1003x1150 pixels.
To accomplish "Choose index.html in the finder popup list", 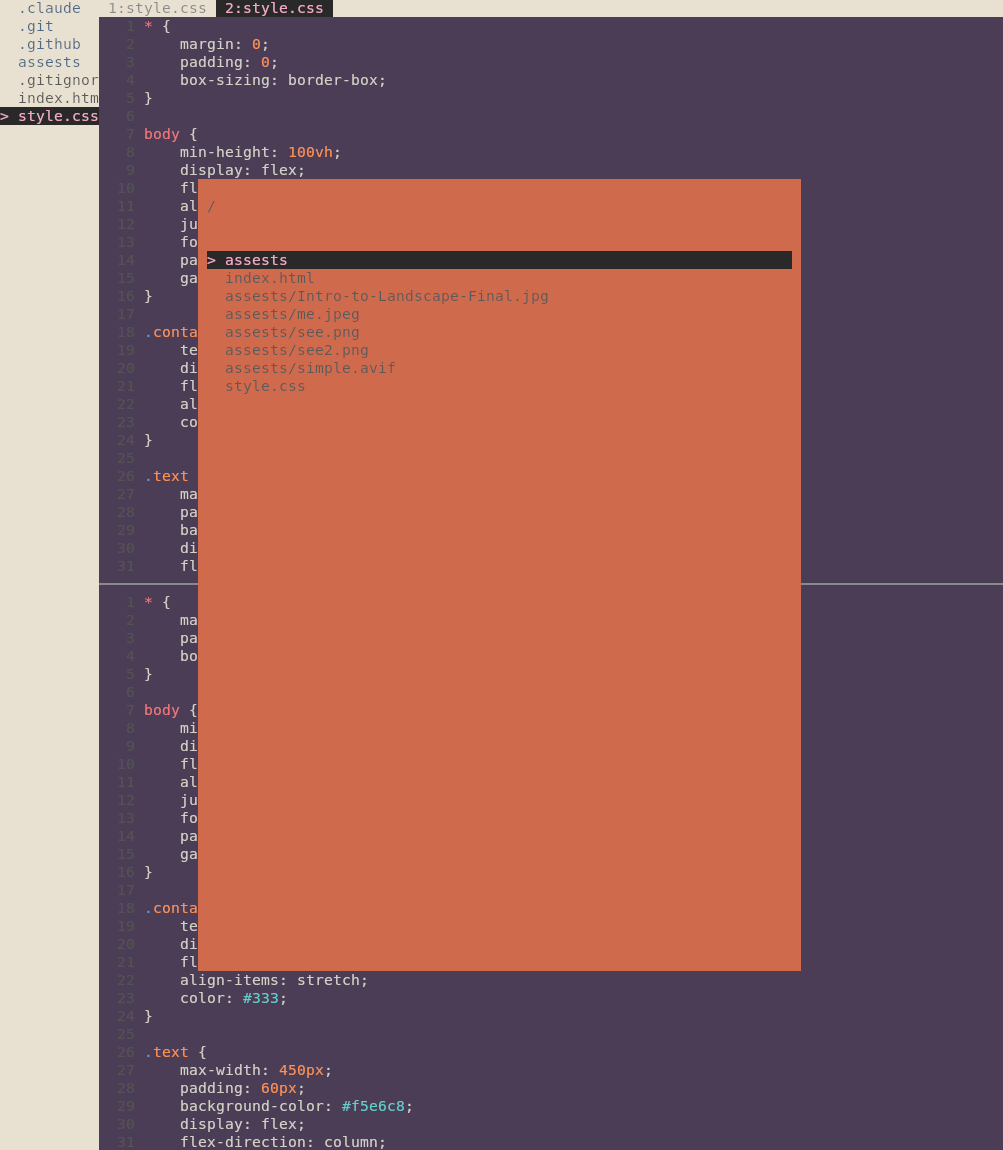I will (x=269, y=278).
